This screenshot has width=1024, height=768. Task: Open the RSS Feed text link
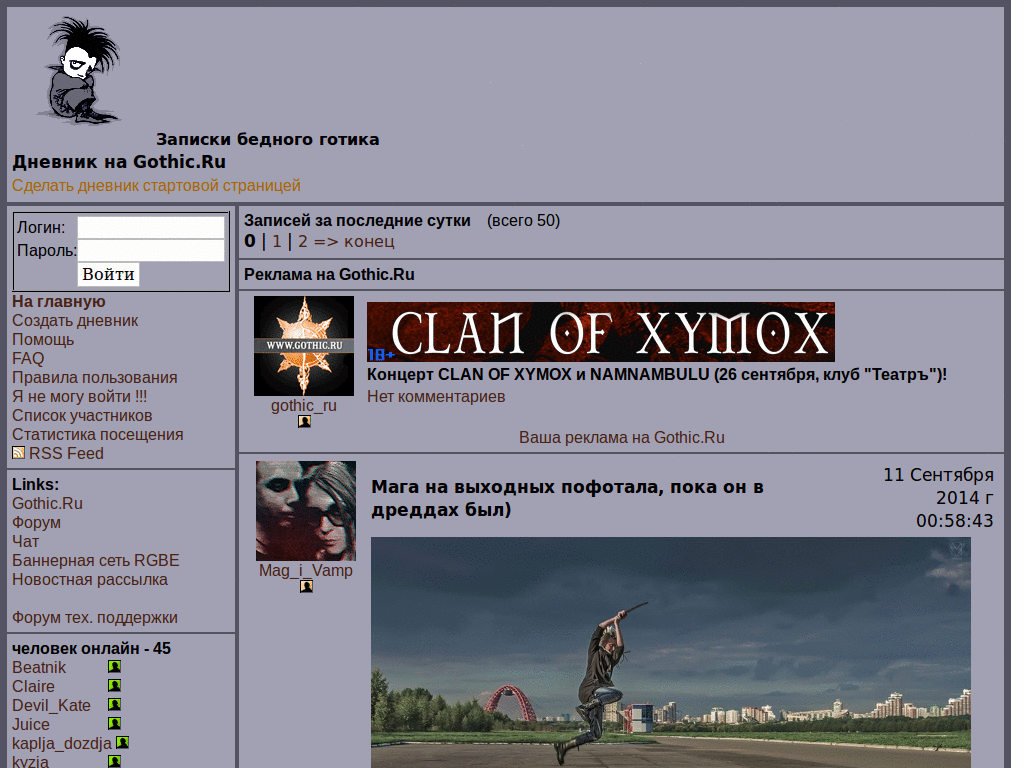[x=66, y=453]
